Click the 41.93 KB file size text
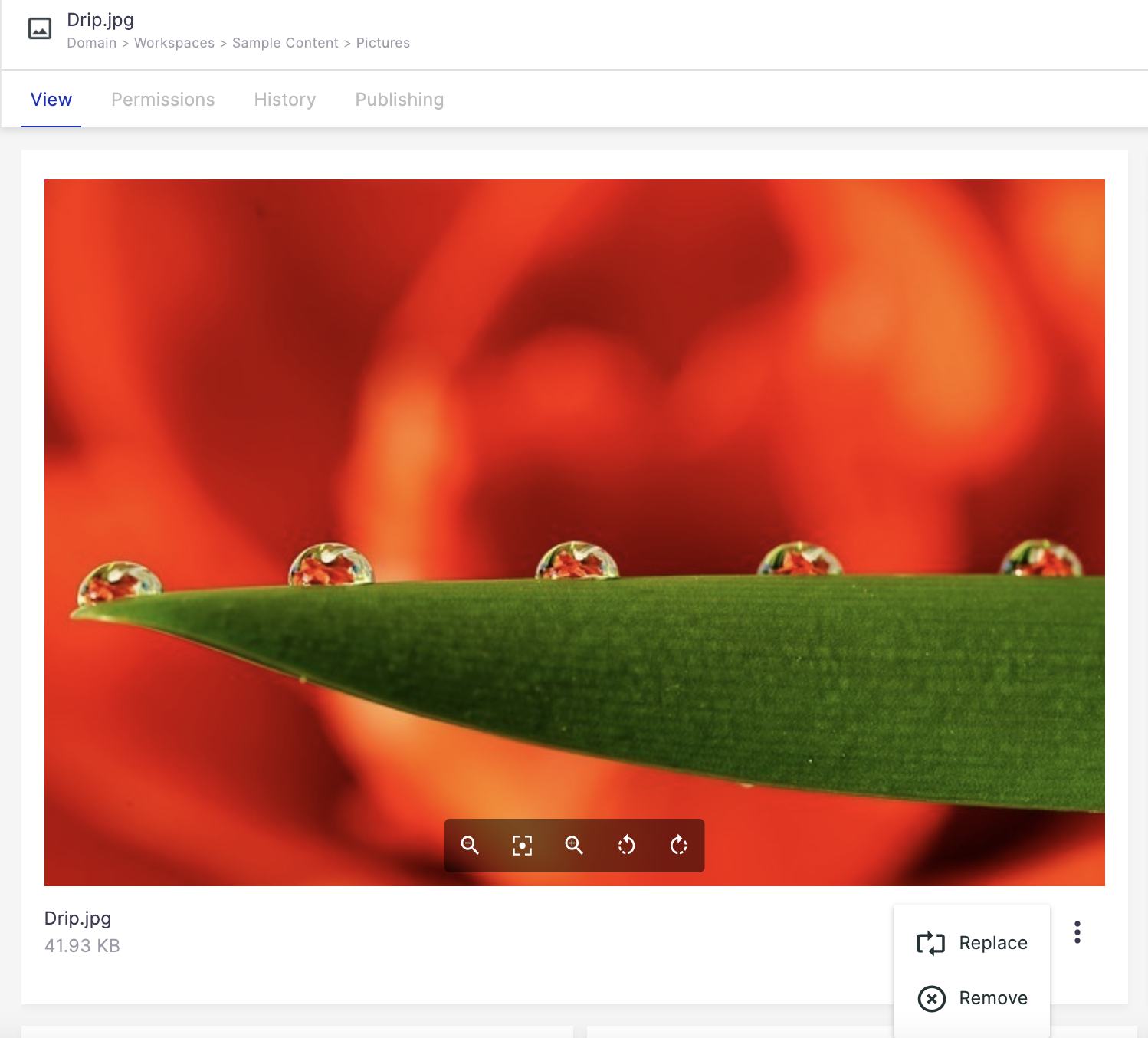Screen dimensions: 1148x1038 pos(82,946)
